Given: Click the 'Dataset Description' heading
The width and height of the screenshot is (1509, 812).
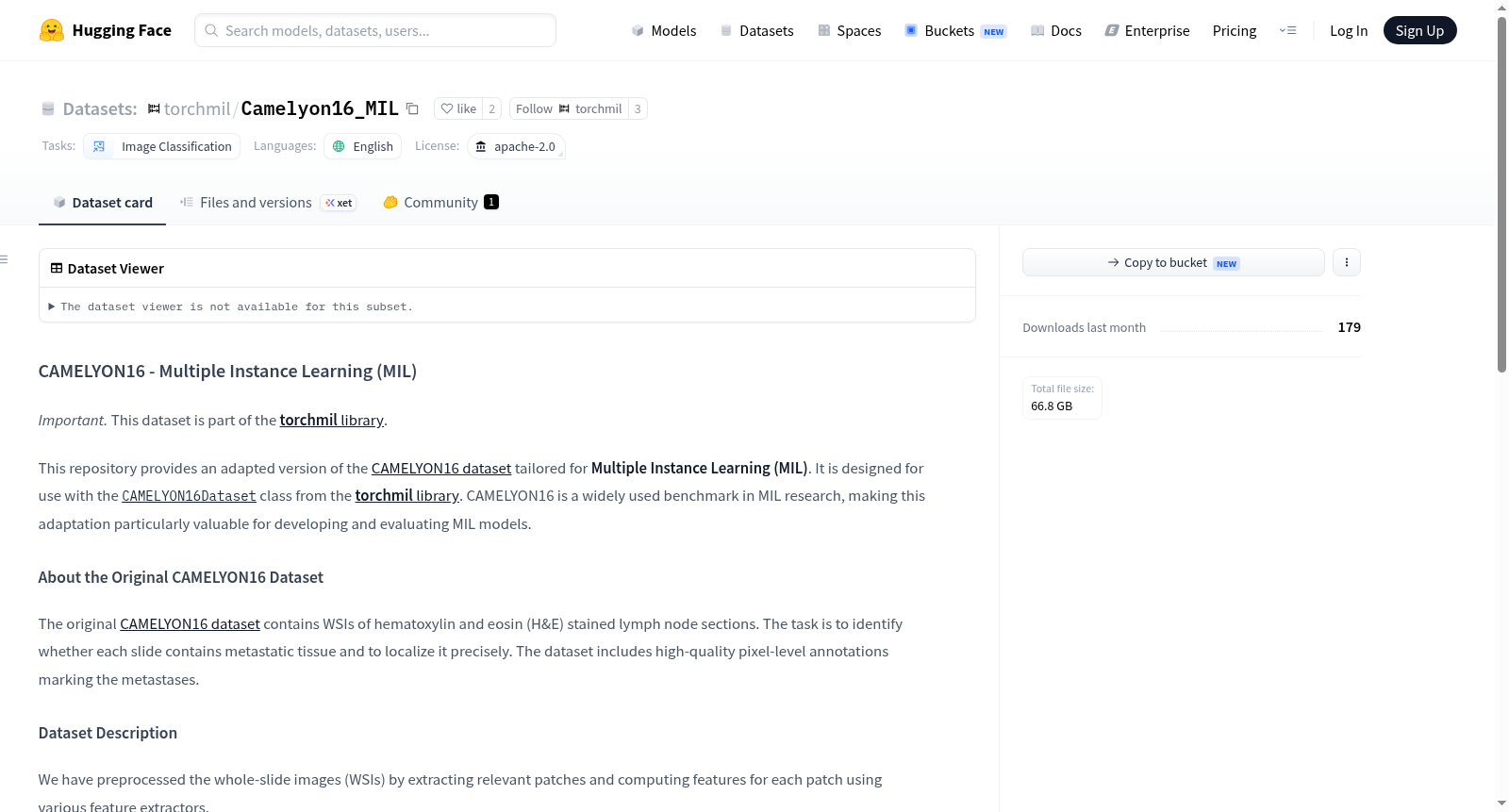Looking at the screenshot, I should [x=108, y=733].
